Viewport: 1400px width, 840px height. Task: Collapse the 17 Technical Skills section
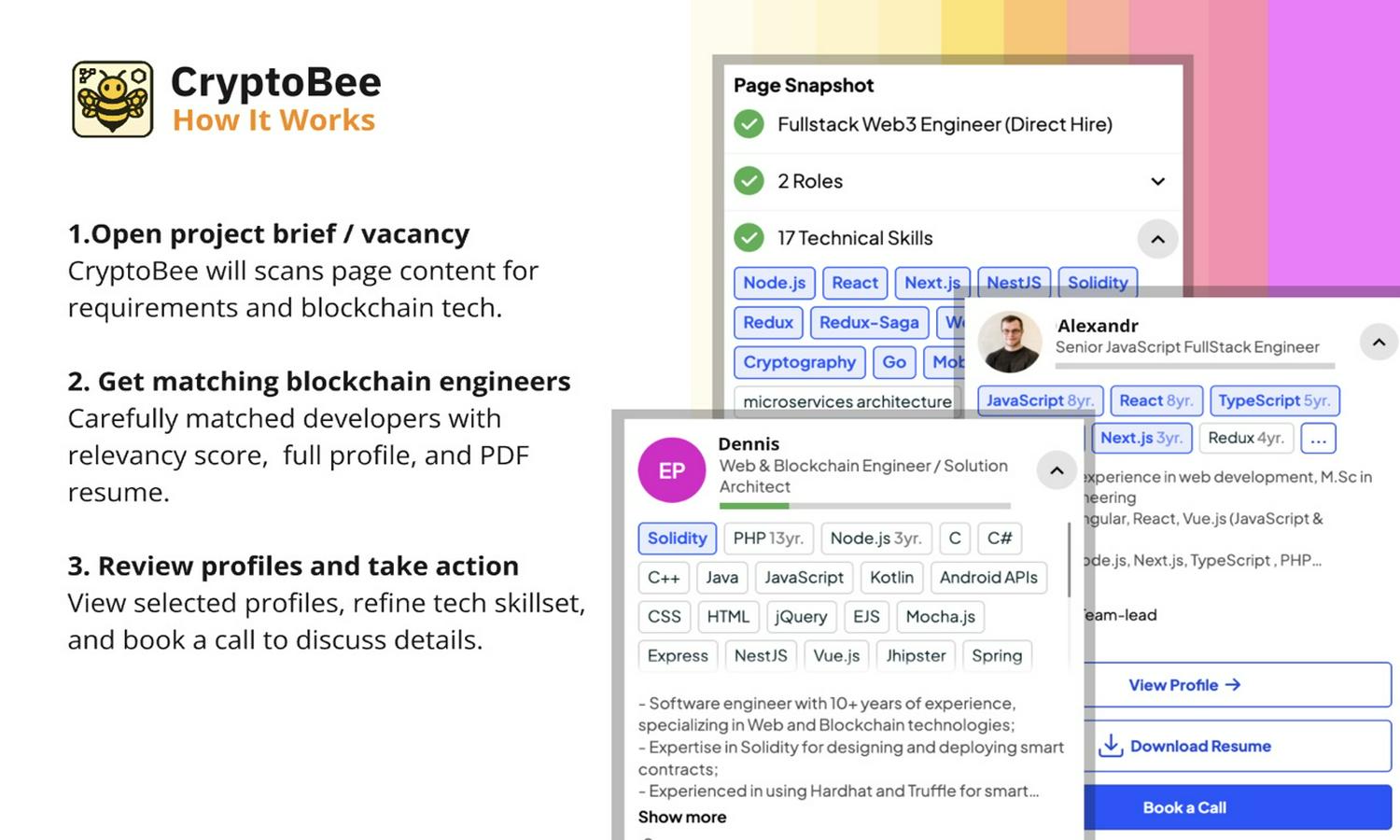tap(1157, 239)
